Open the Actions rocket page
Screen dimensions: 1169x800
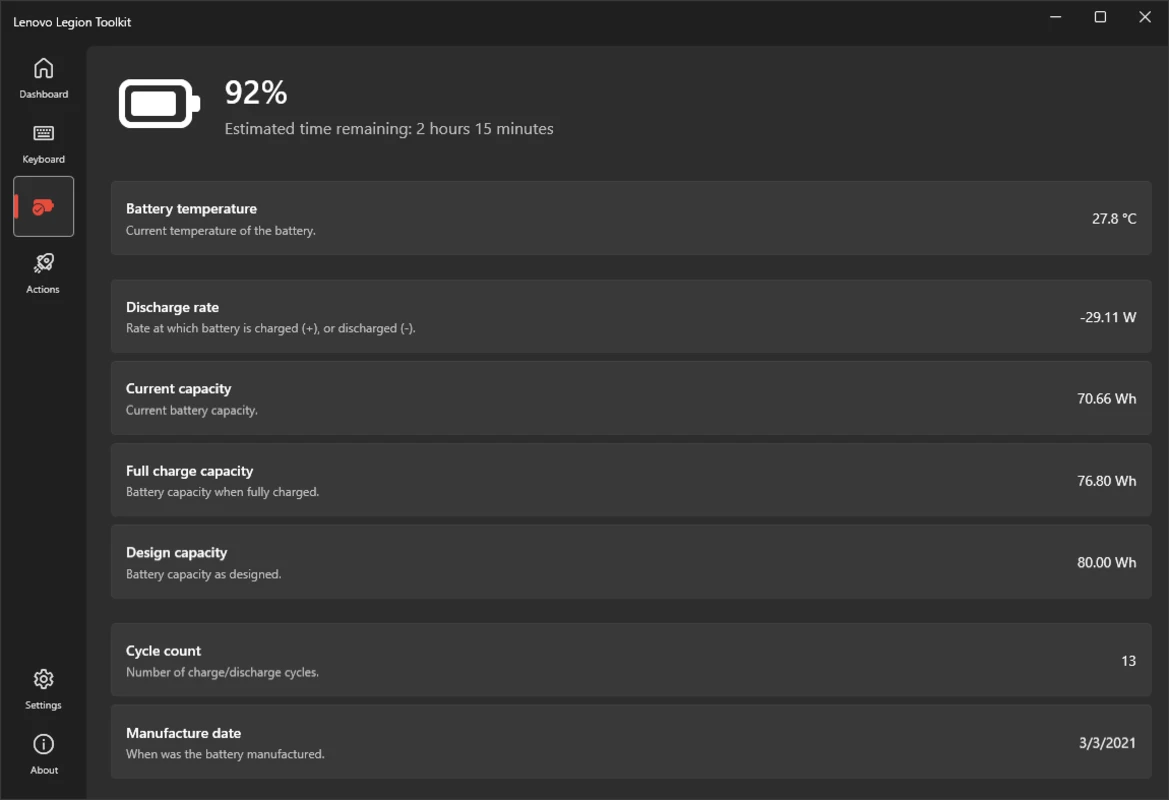tap(43, 273)
